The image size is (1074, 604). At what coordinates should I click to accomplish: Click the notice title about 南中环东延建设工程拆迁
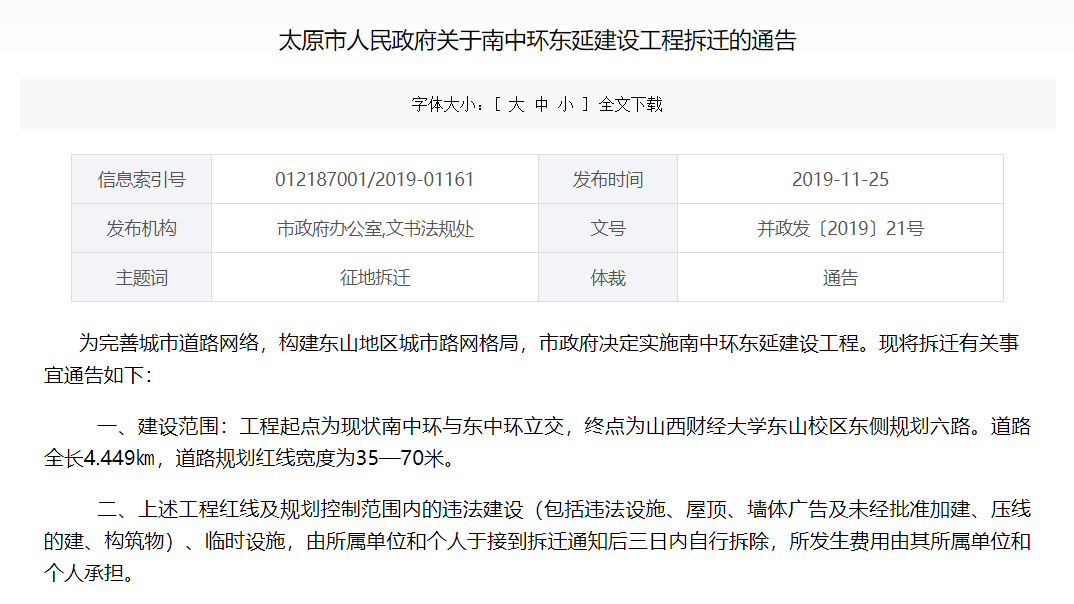click(x=537, y=40)
